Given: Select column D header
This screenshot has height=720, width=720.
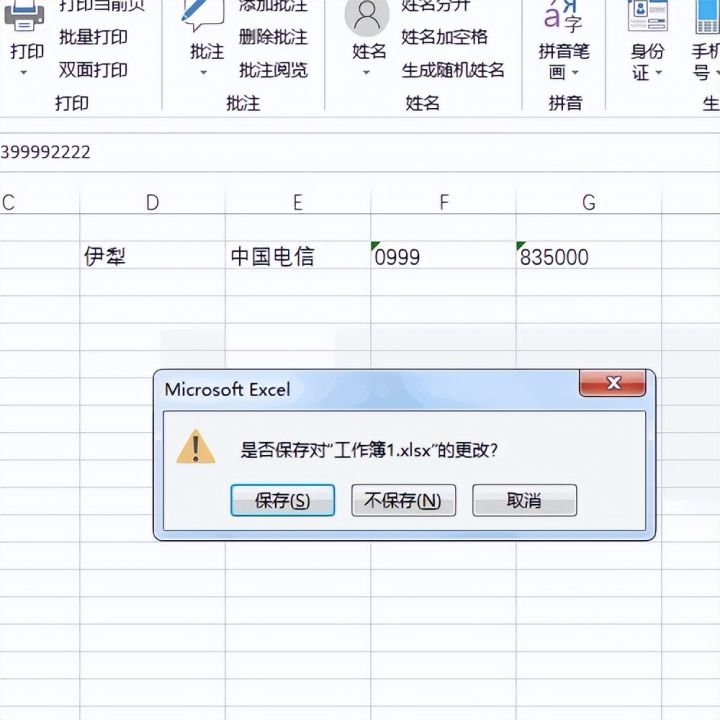Looking at the screenshot, I should (x=152, y=202).
